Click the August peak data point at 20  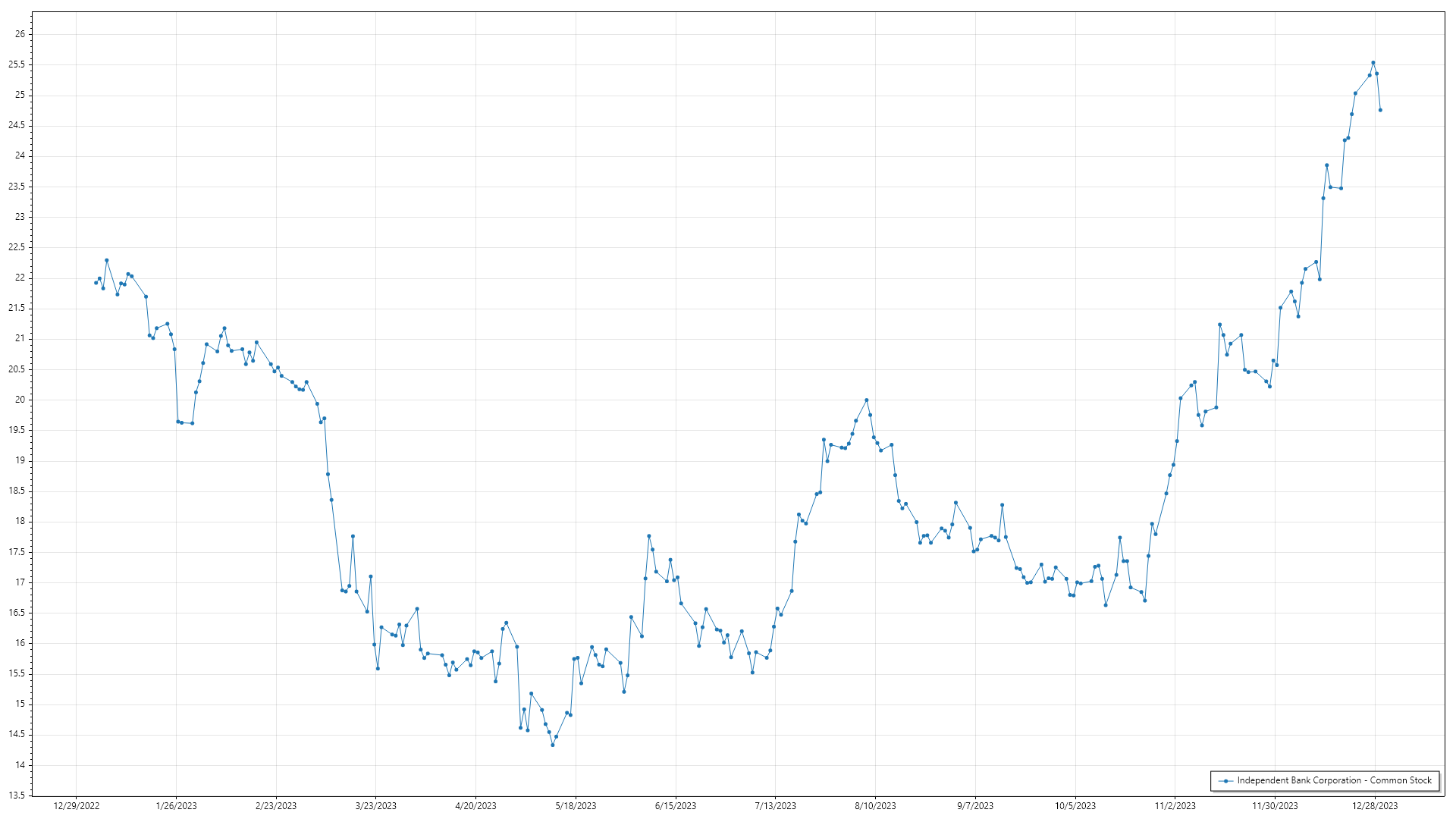click(x=867, y=400)
